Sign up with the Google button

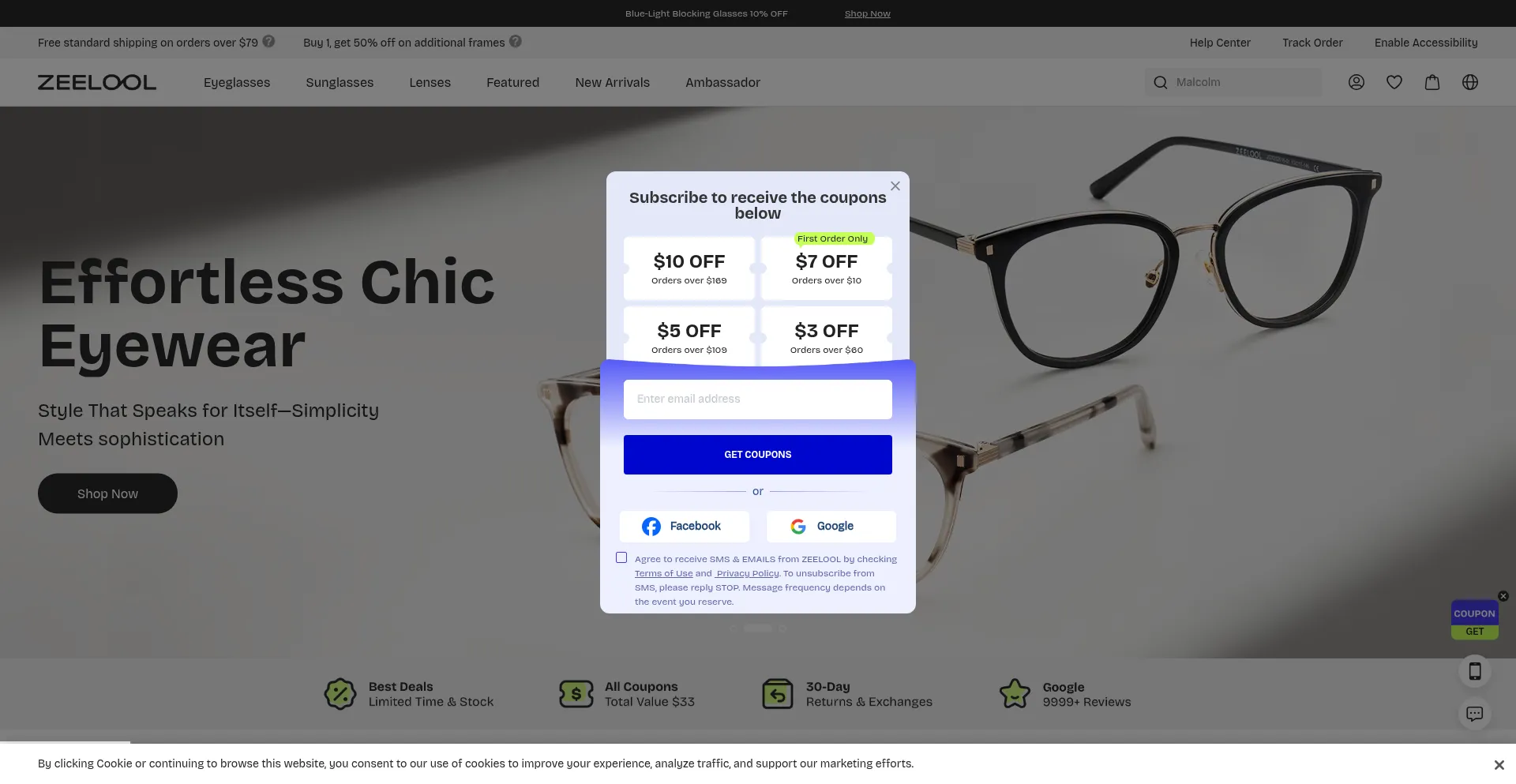831,527
